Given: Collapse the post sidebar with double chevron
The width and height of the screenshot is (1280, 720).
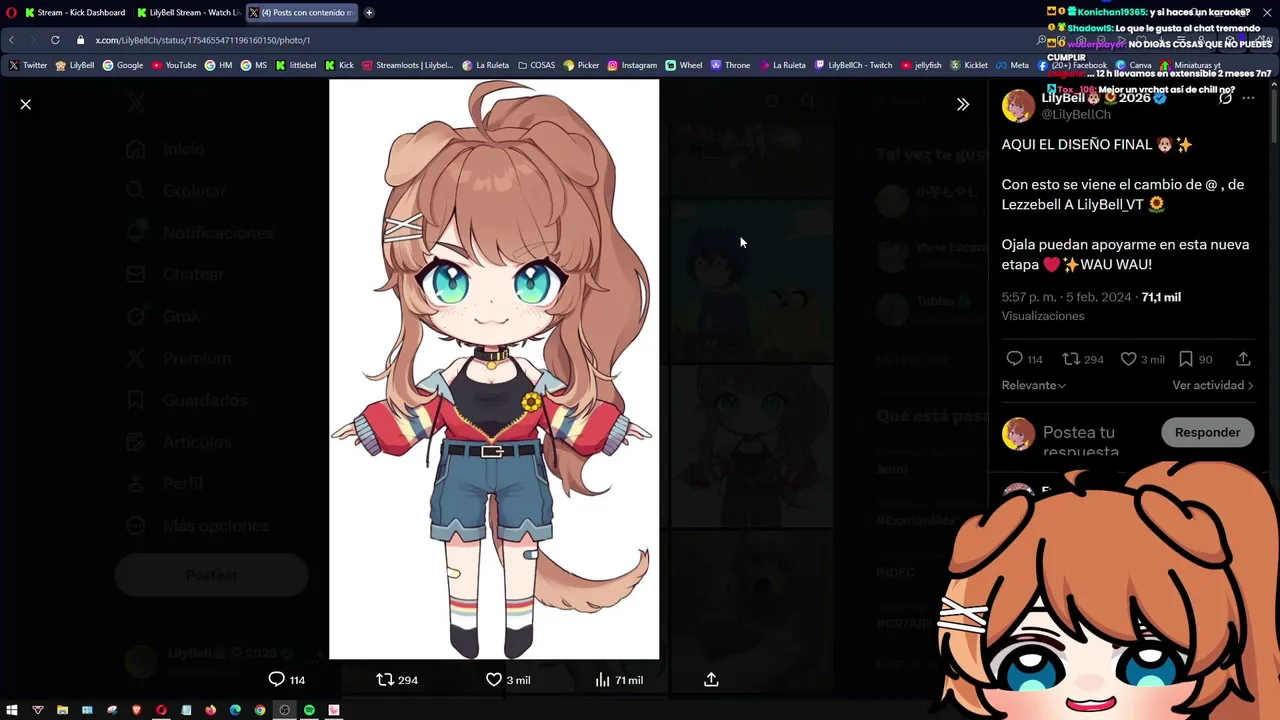Looking at the screenshot, I should pyautogui.click(x=963, y=104).
